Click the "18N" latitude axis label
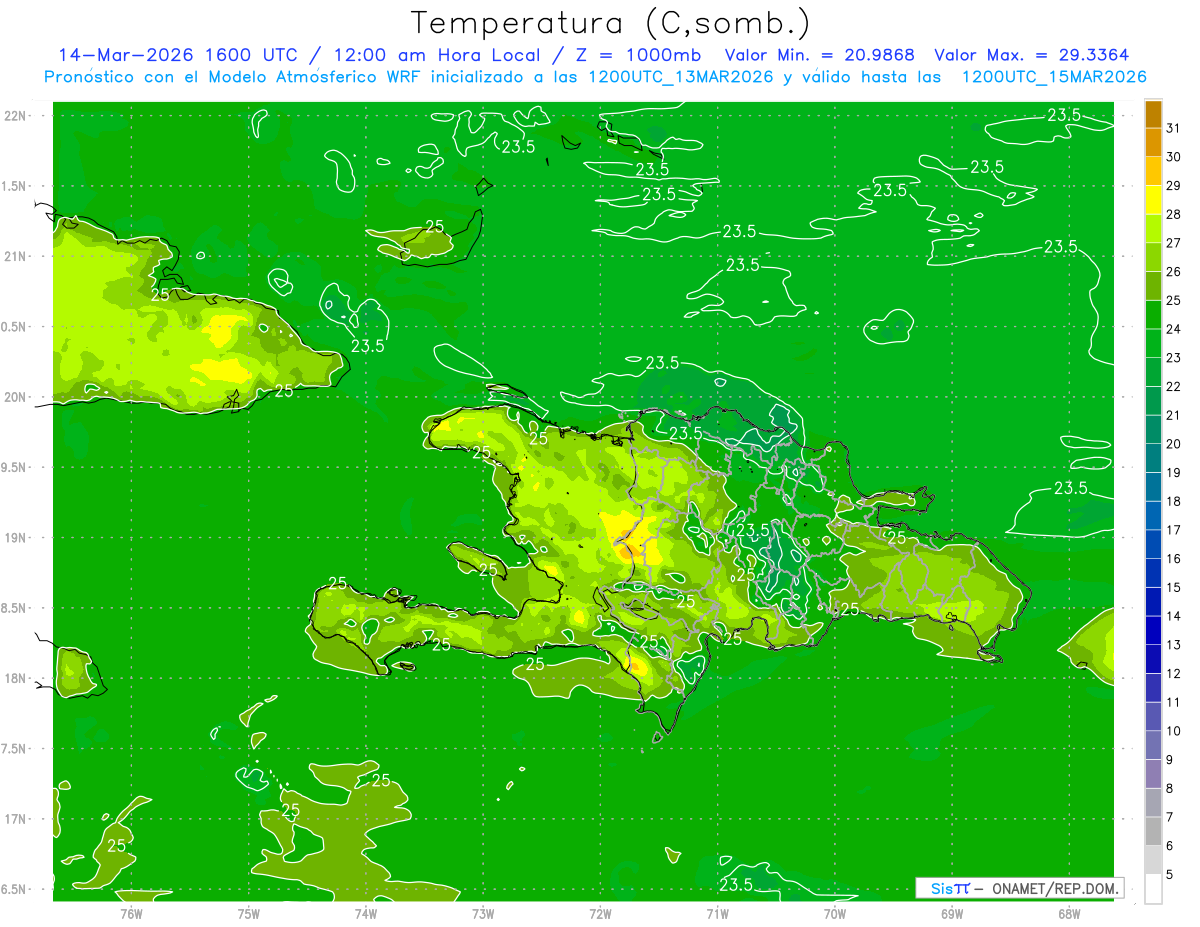The image size is (1200, 927). (16, 678)
